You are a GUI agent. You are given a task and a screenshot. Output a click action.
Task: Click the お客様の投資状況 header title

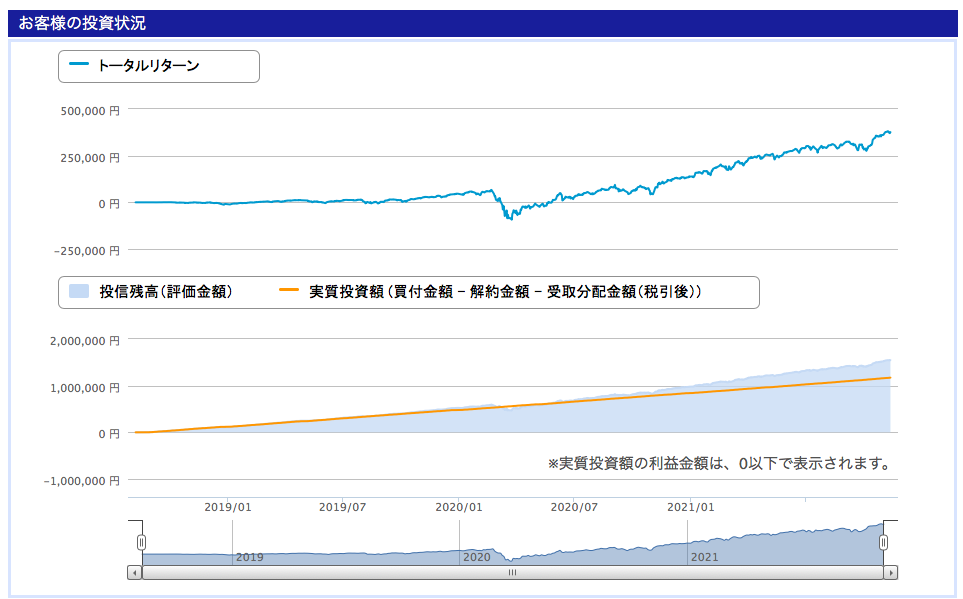[82, 23]
